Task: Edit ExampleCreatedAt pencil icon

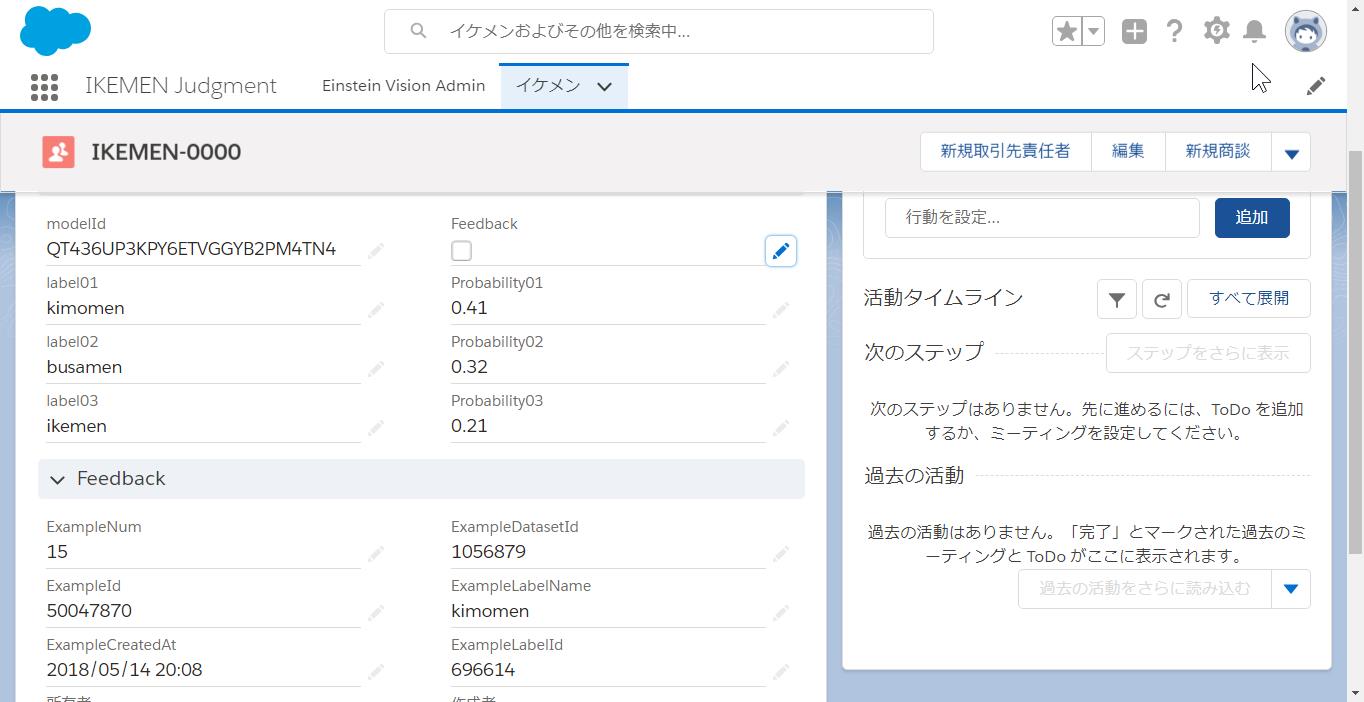Action: point(375,671)
